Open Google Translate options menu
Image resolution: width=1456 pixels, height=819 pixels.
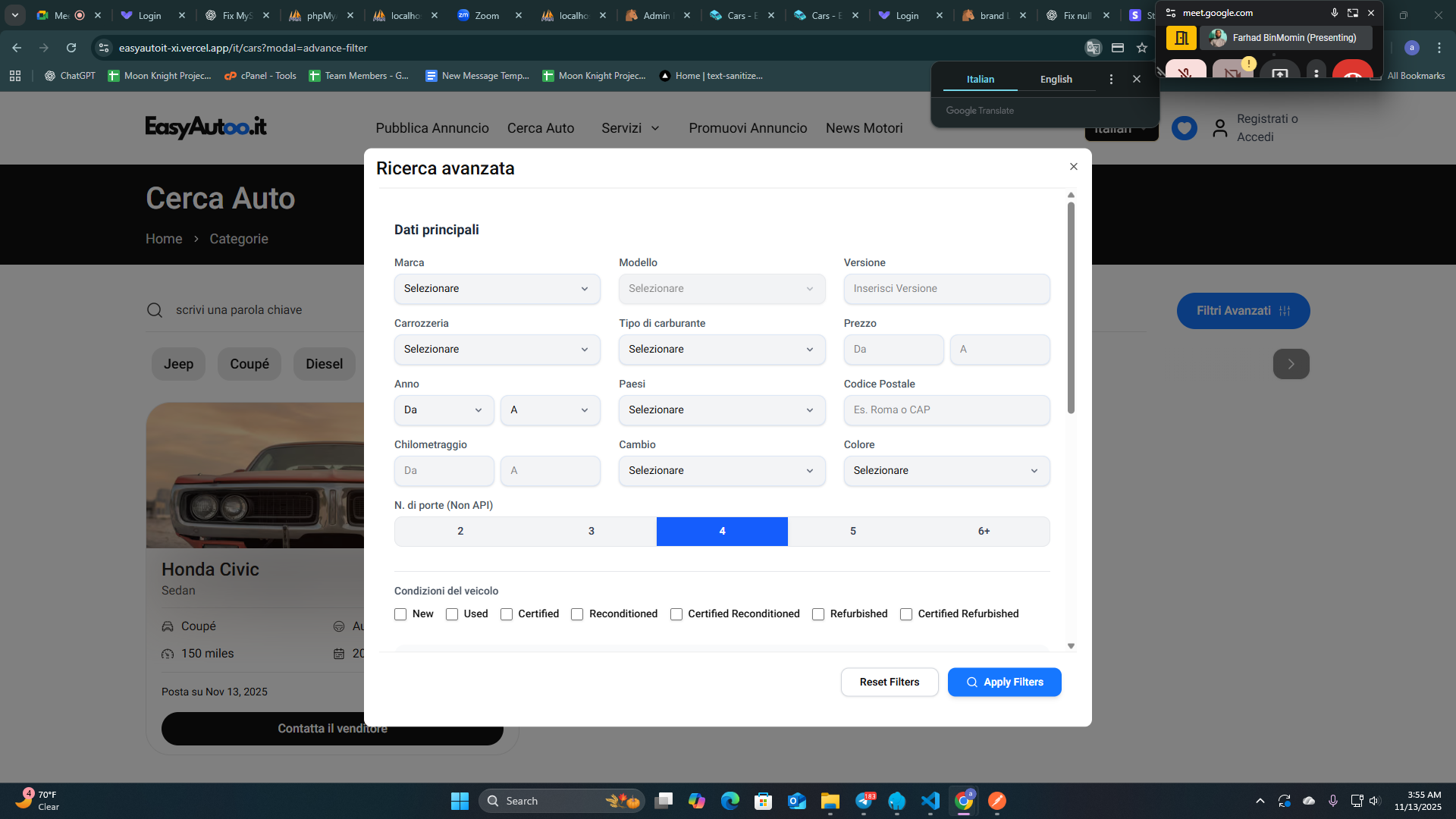point(1111,80)
